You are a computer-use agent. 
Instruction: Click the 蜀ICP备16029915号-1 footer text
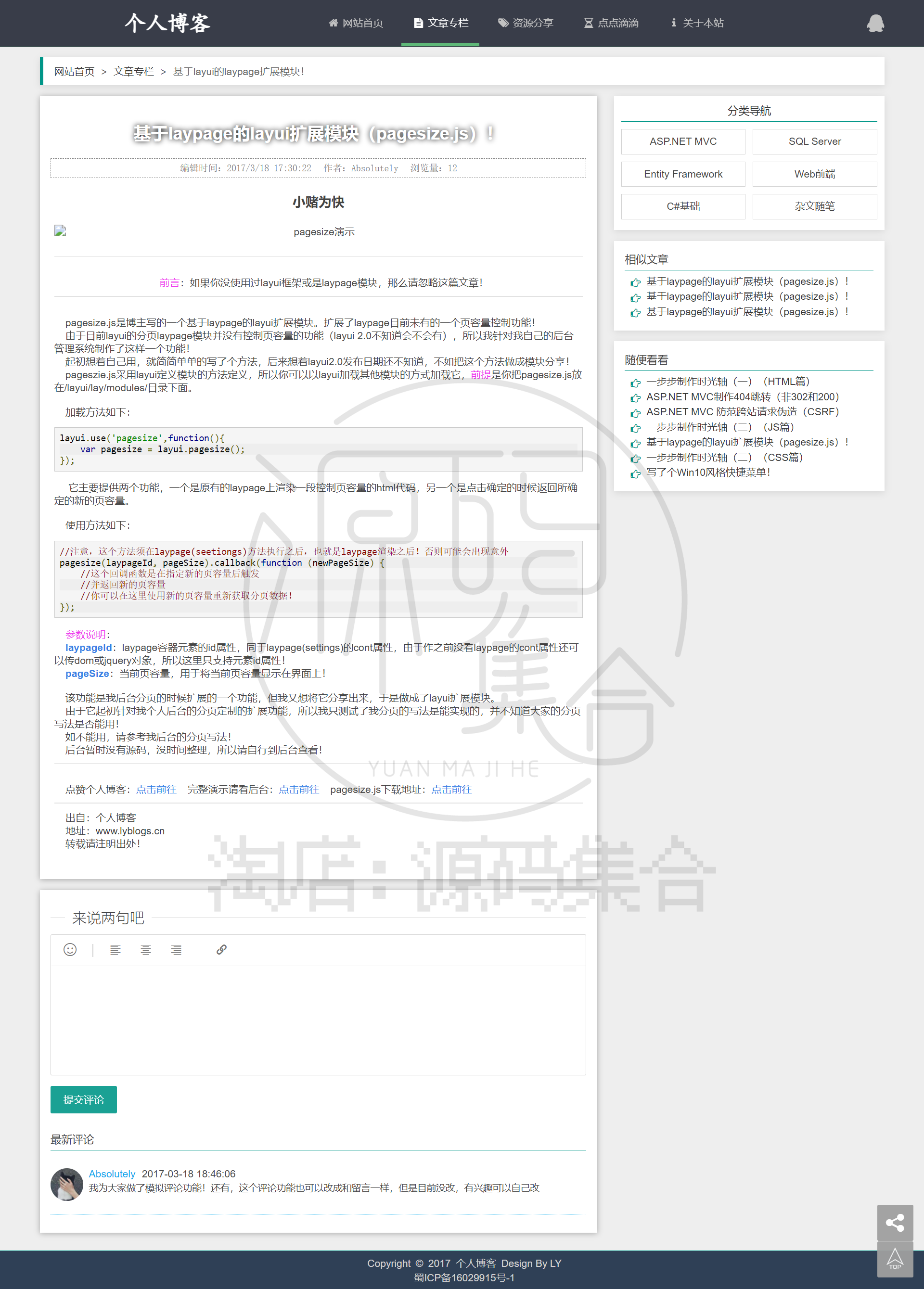464,1277
